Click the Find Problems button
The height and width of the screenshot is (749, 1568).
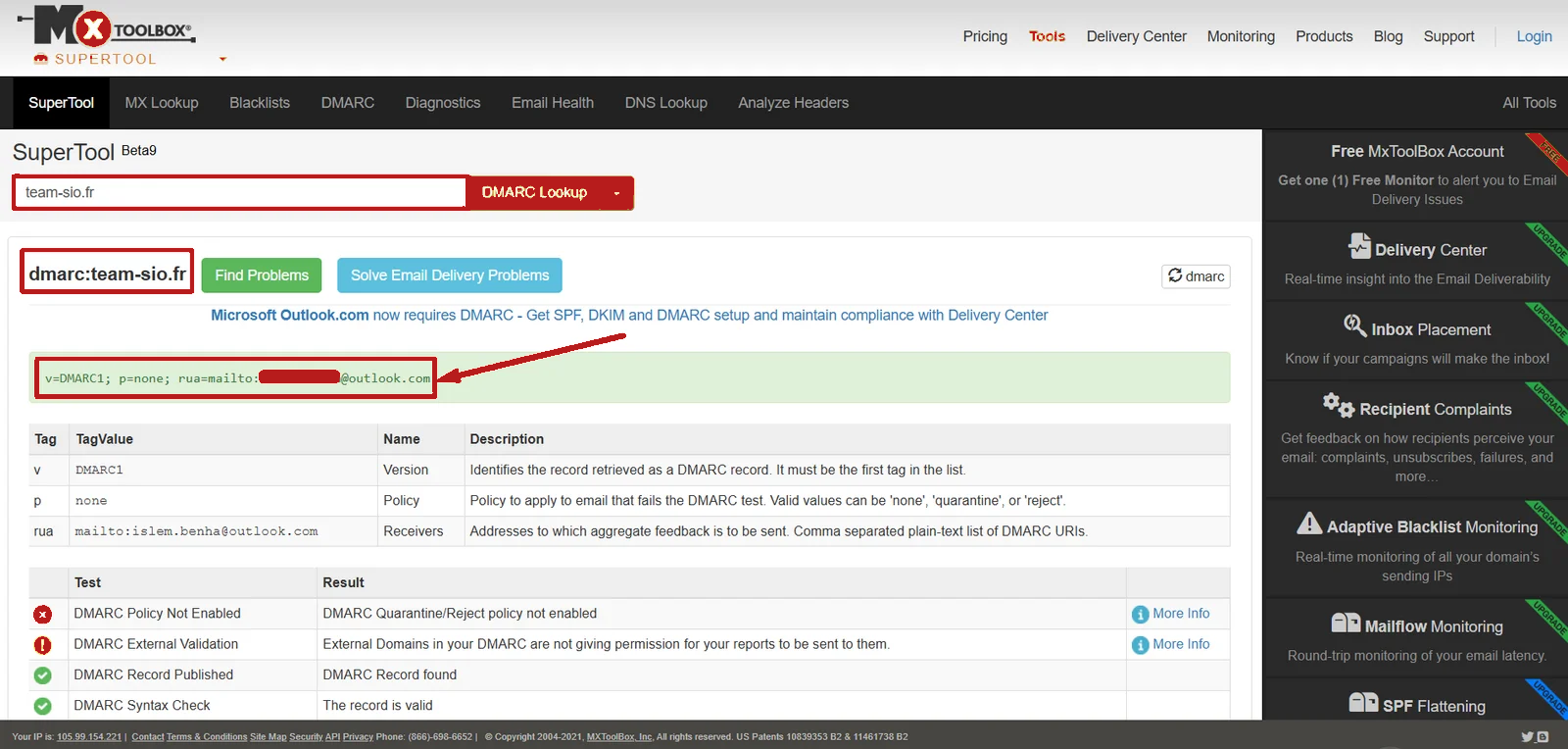pyautogui.click(x=262, y=275)
